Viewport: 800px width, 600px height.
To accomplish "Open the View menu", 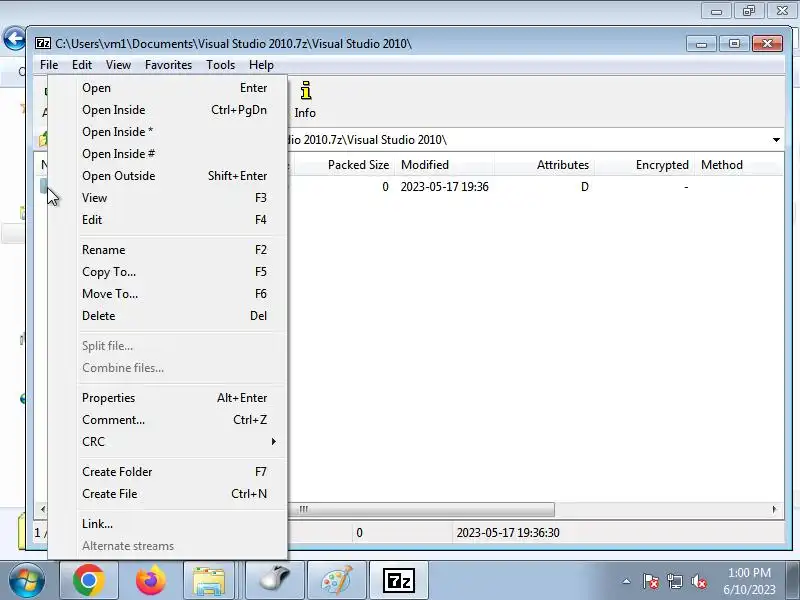I will [x=118, y=65].
